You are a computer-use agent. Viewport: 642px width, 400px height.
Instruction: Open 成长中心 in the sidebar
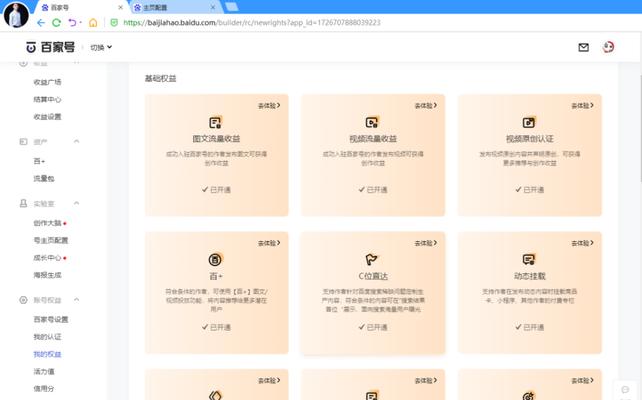47,258
